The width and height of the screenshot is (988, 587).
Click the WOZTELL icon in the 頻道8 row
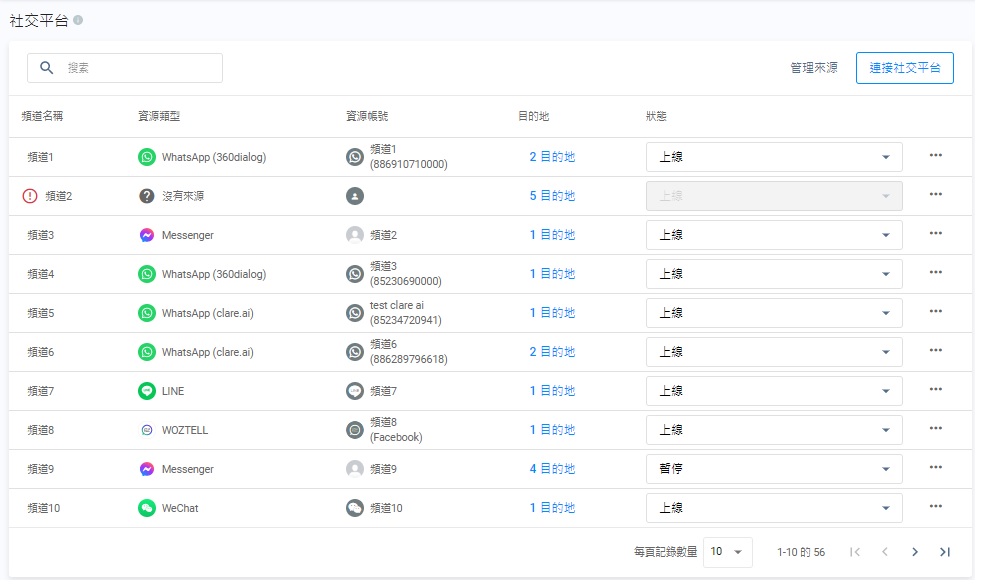[147, 430]
